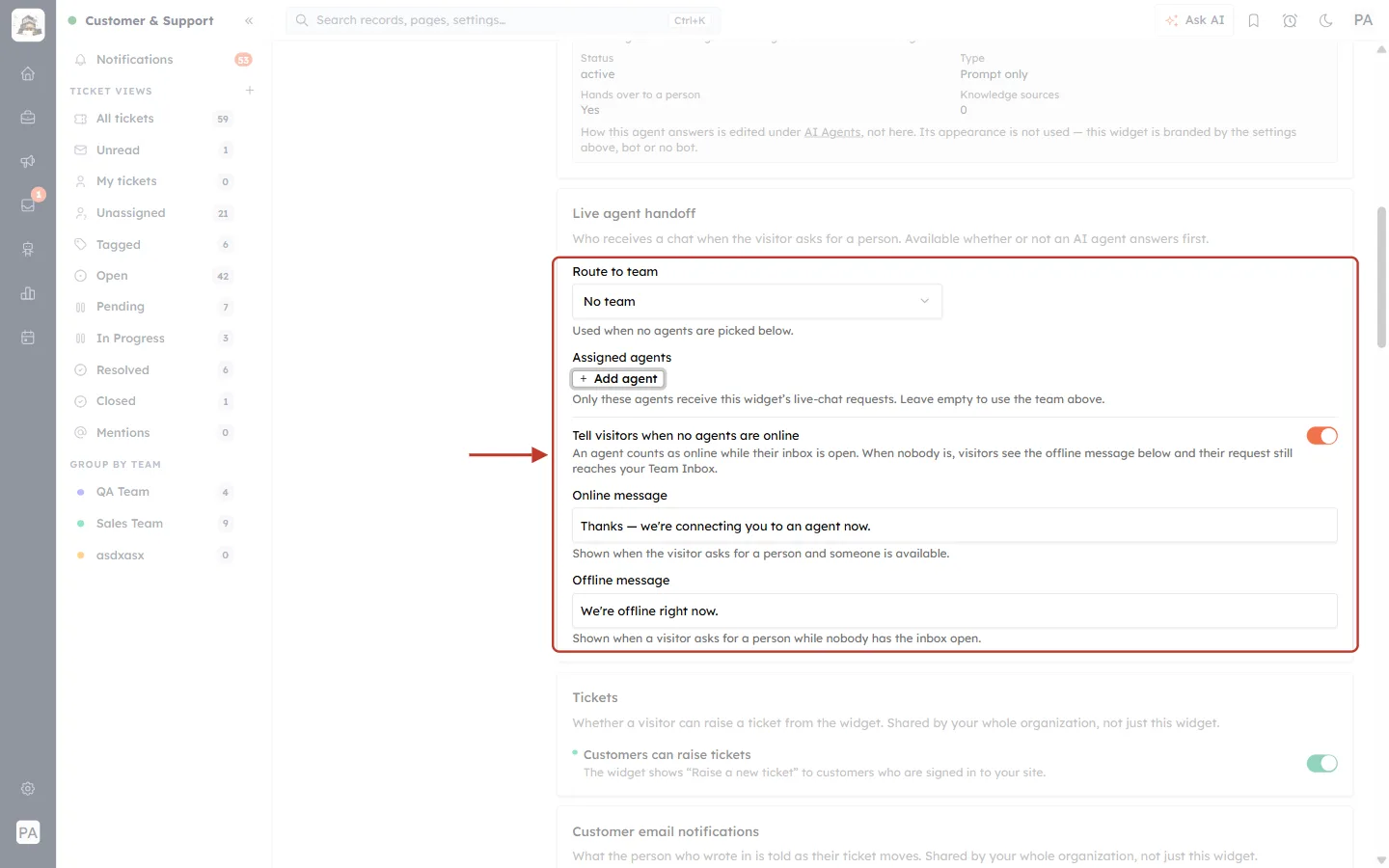Click the plus icon next to Ticket Views
The height and width of the screenshot is (868, 1389).
[x=250, y=91]
